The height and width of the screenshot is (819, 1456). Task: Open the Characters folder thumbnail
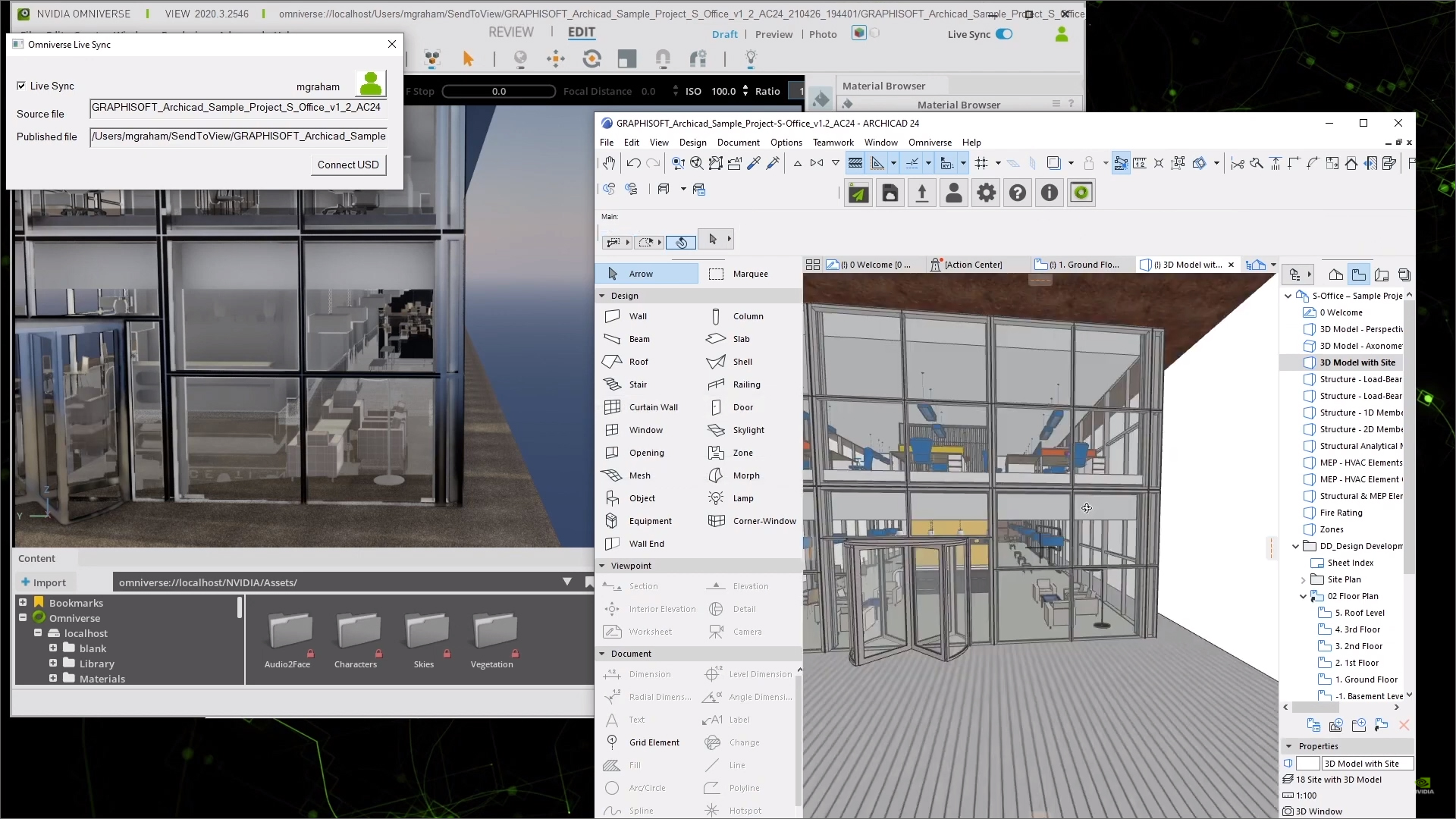point(357,640)
